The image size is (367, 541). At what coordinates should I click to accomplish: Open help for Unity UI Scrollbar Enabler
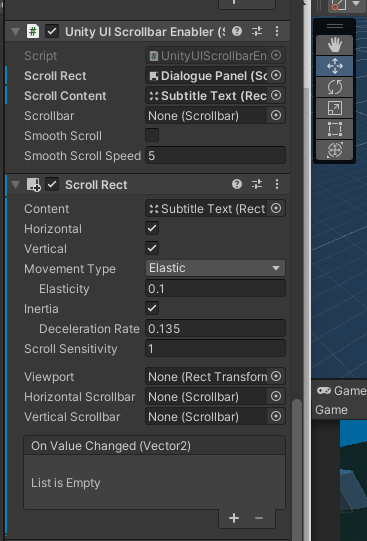[x=237, y=31]
